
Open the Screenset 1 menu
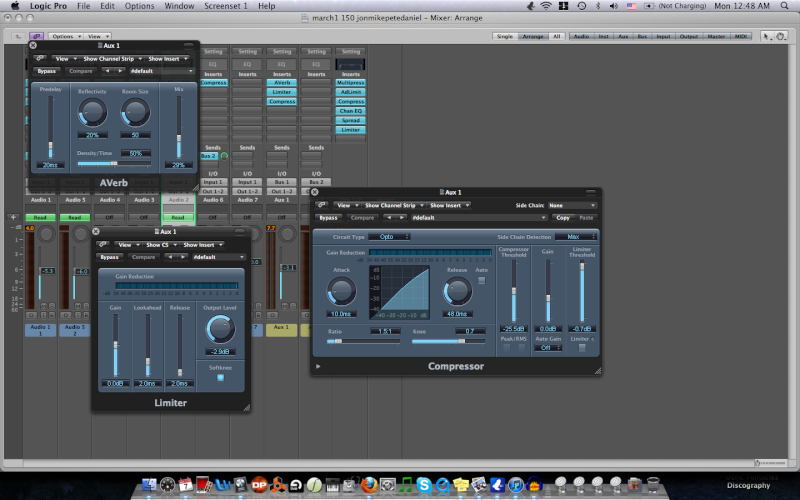[x=226, y=6]
